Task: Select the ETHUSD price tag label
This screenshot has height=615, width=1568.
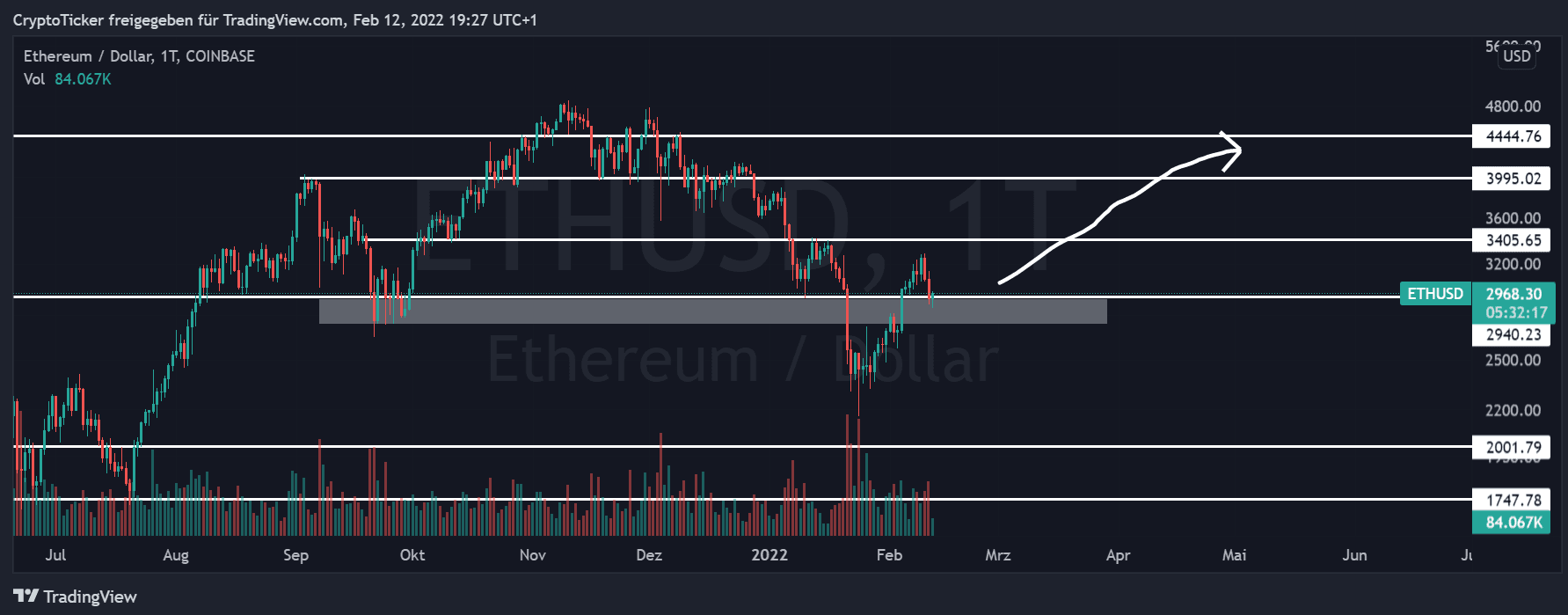Action: pyautogui.click(x=1435, y=294)
